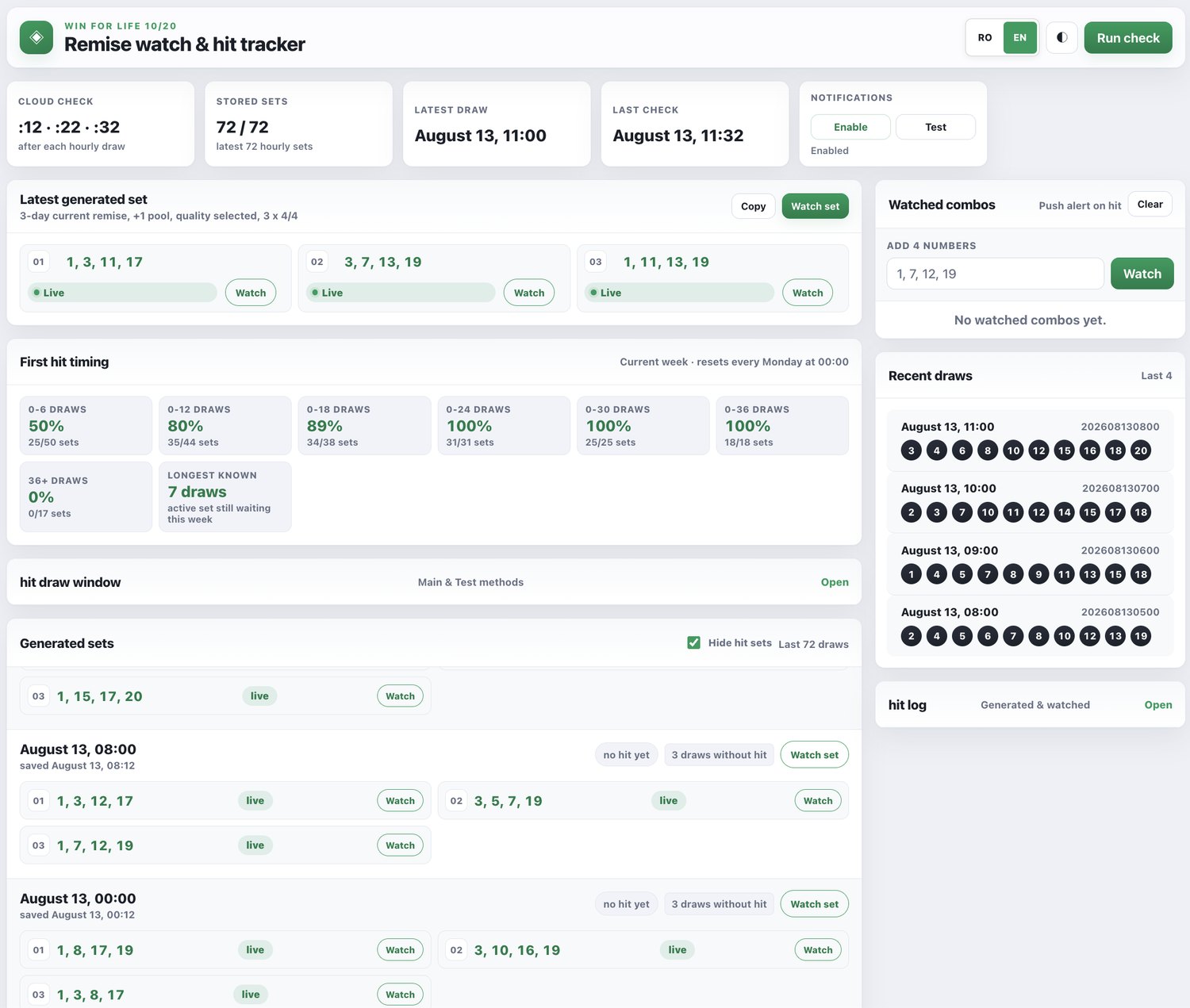Image resolution: width=1190 pixels, height=1008 pixels.
Task: Watch combo 1, 8, 17, 19
Action: click(x=400, y=950)
